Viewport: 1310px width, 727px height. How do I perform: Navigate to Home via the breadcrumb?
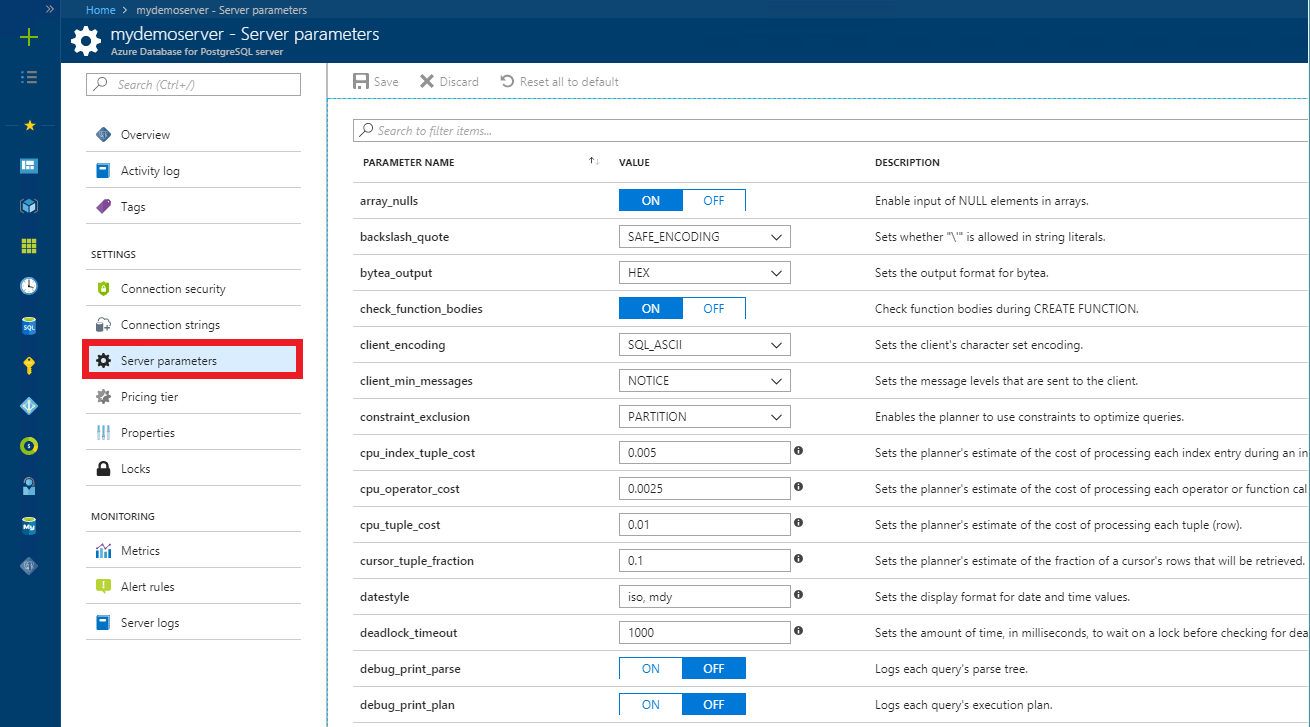(100, 9)
